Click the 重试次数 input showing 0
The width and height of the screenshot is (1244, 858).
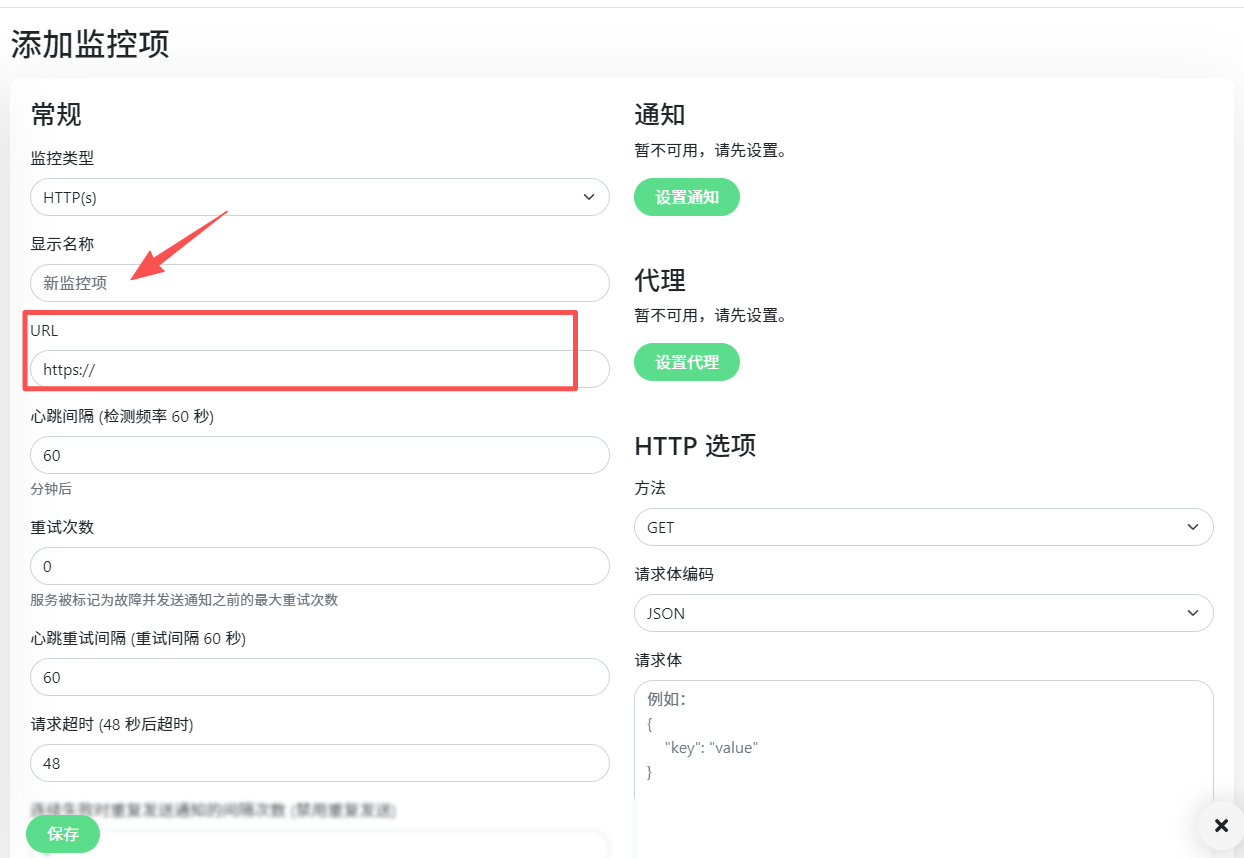(x=320, y=566)
